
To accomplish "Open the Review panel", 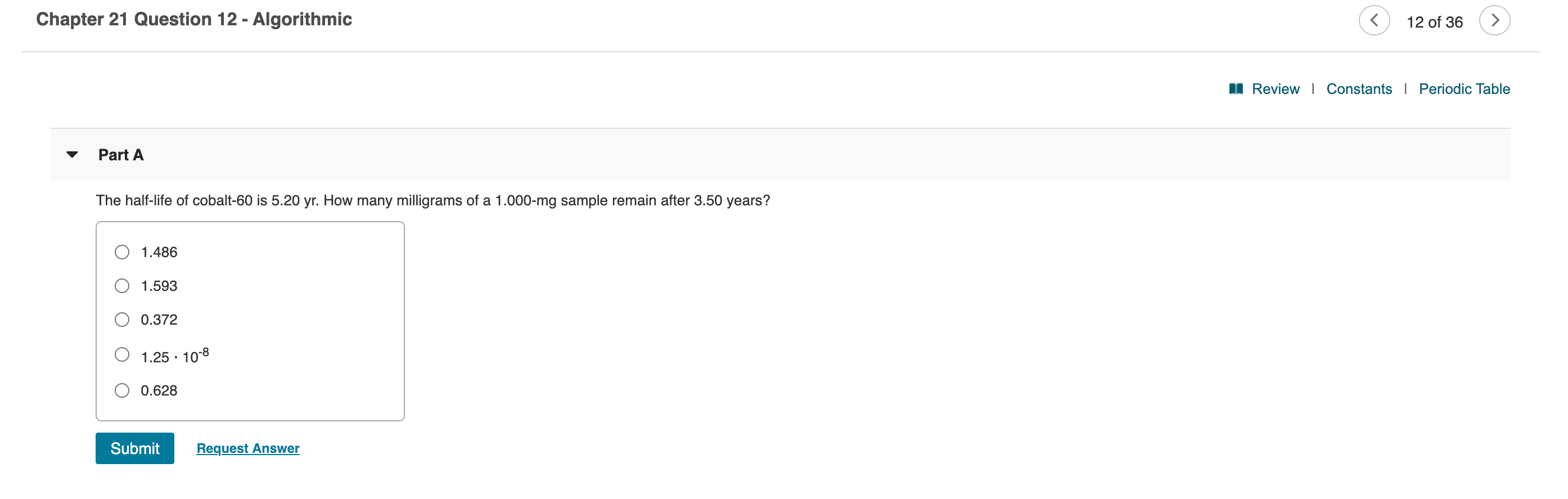I will 1274,89.
